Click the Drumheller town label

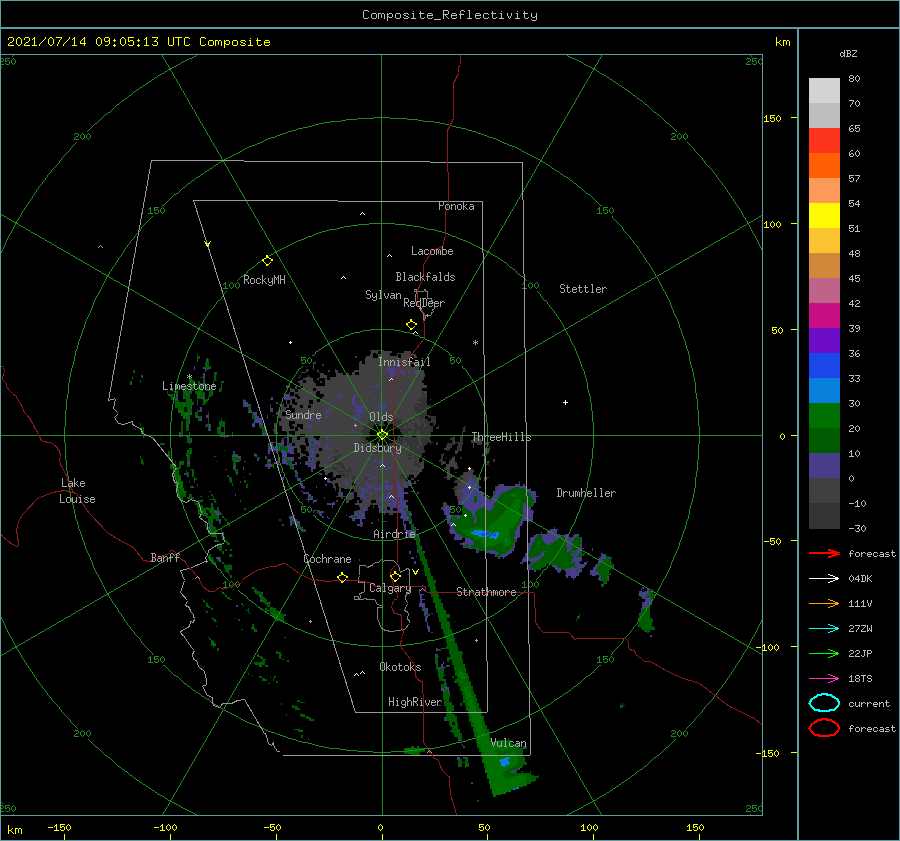pyautogui.click(x=586, y=493)
